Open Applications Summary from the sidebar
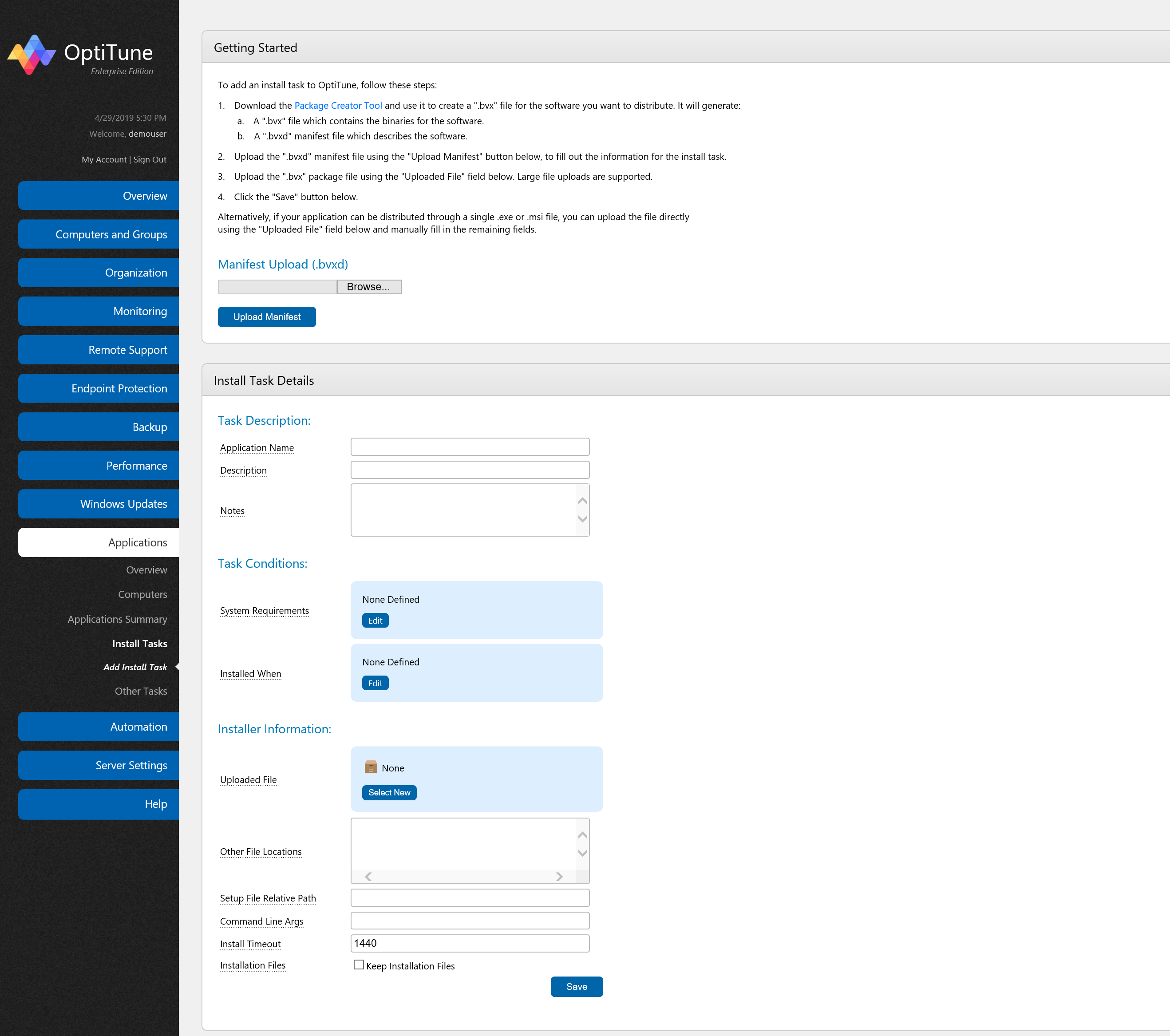 pos(117,619)
